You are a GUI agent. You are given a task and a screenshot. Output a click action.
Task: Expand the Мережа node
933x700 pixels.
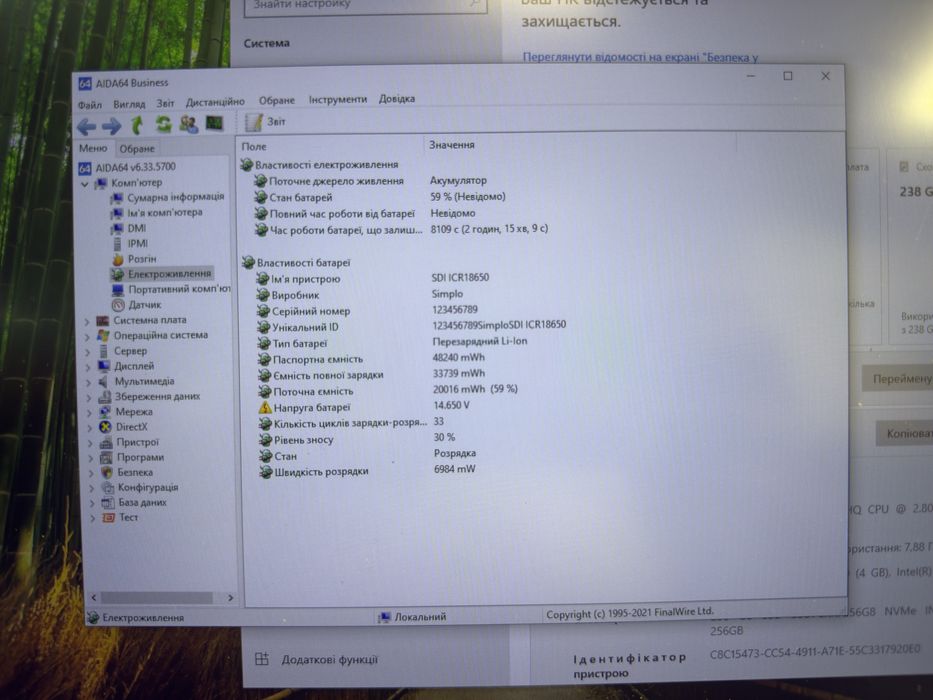pyautogui.click(x=90, y=412)
